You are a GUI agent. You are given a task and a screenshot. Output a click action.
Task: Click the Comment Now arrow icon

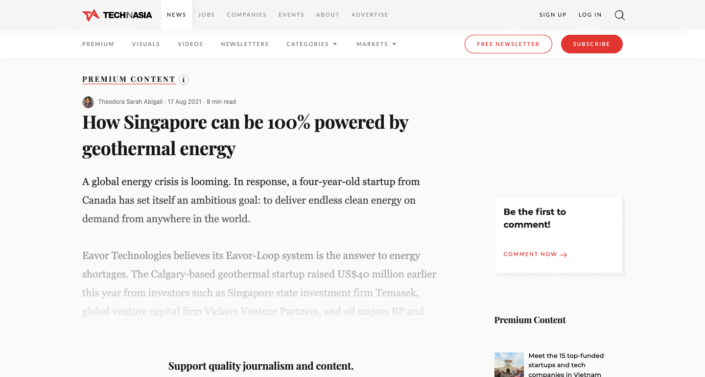[x=564, y=255]
